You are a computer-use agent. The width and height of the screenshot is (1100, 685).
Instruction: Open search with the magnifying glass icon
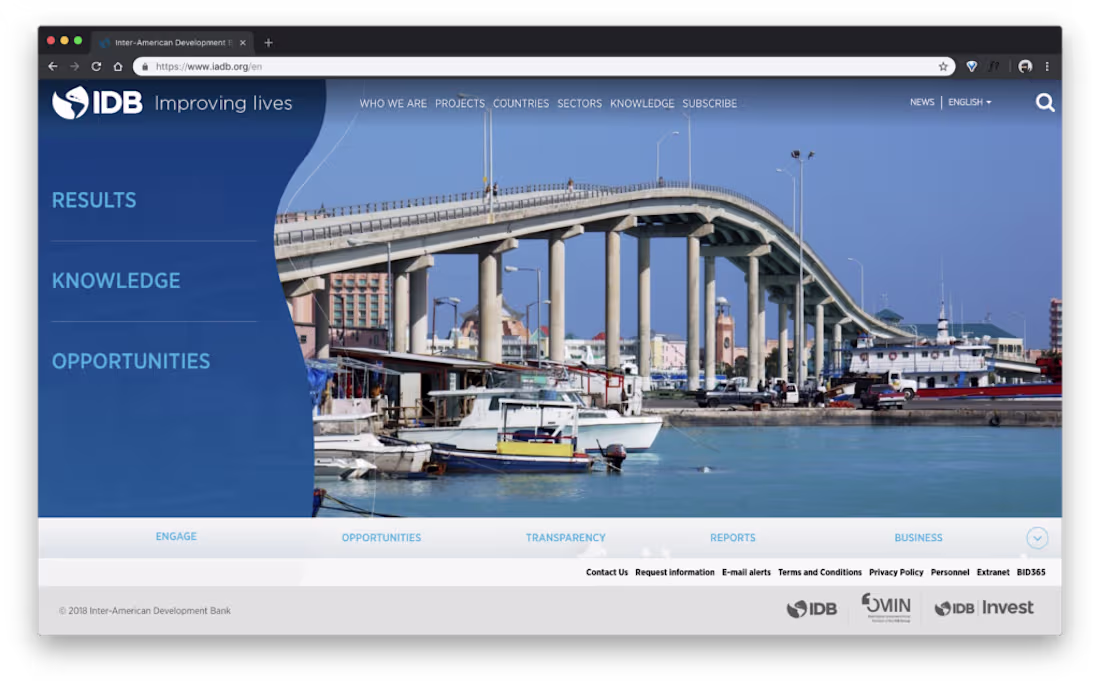coord(1045,102)
